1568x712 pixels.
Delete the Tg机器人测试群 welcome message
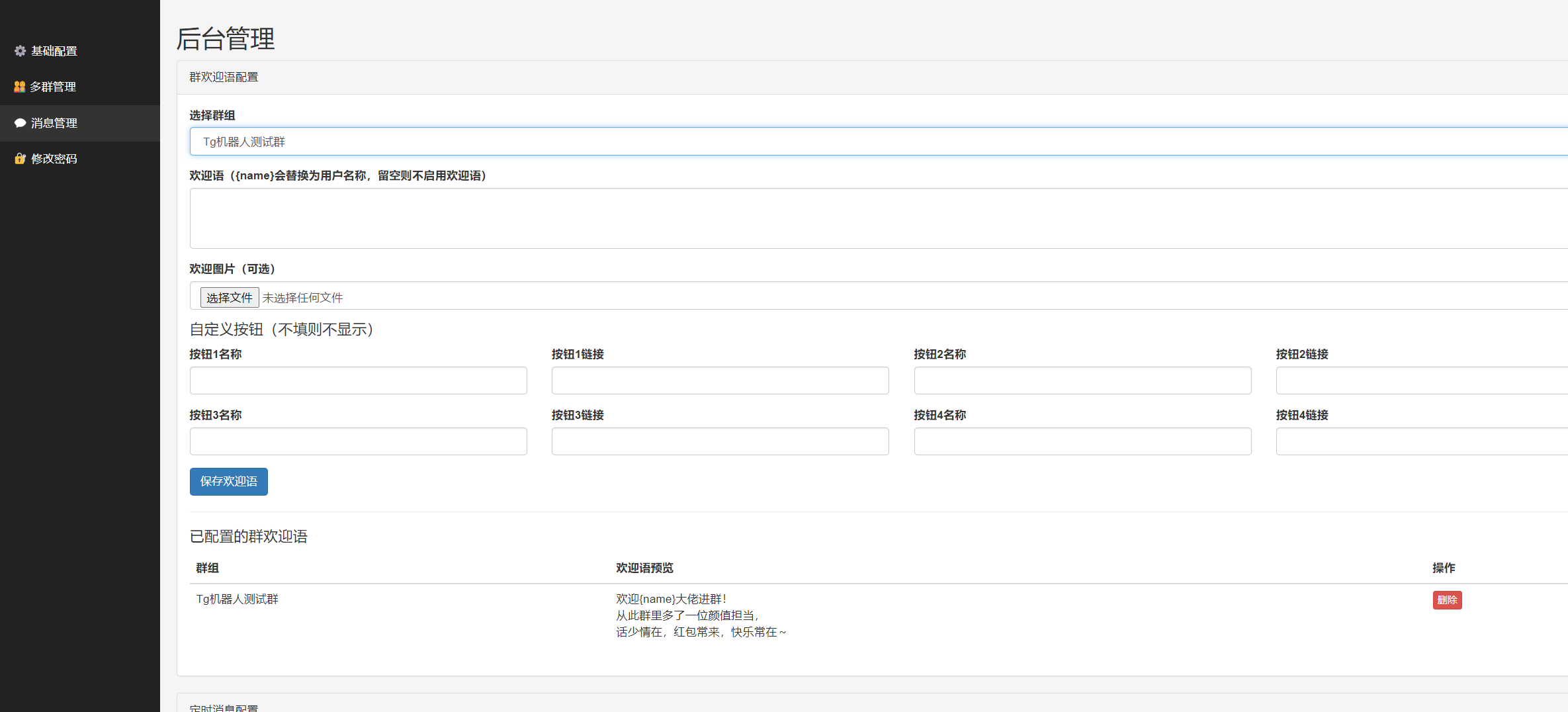pos(1447,600)
